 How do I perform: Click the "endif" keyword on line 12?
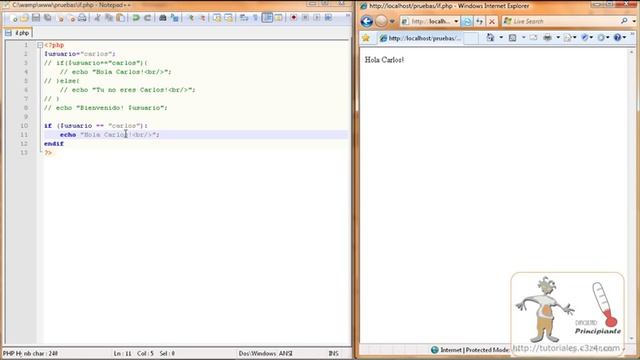[x=54, y=144]
